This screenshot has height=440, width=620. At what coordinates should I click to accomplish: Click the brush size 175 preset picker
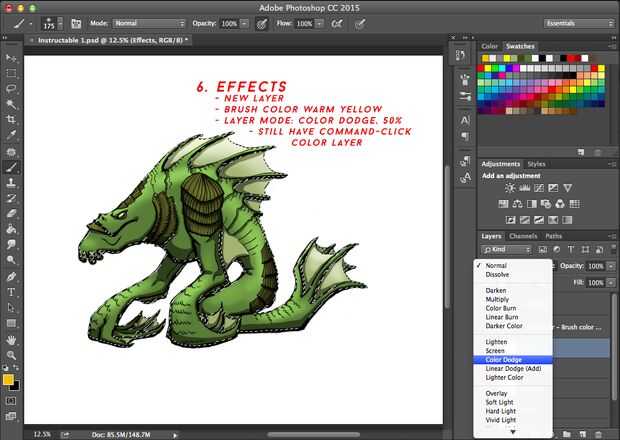point(49,22)
